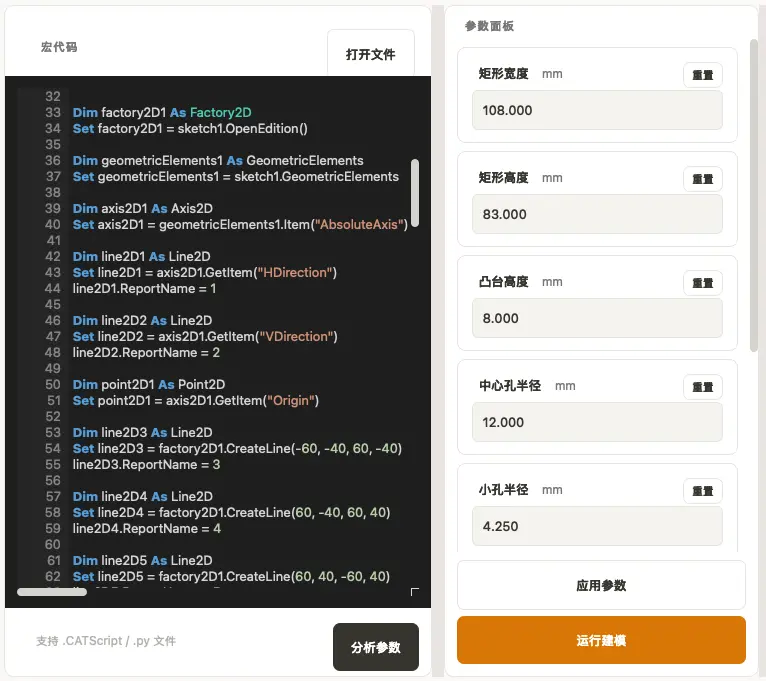Reset the 中心孔半径 parameter

702,387
